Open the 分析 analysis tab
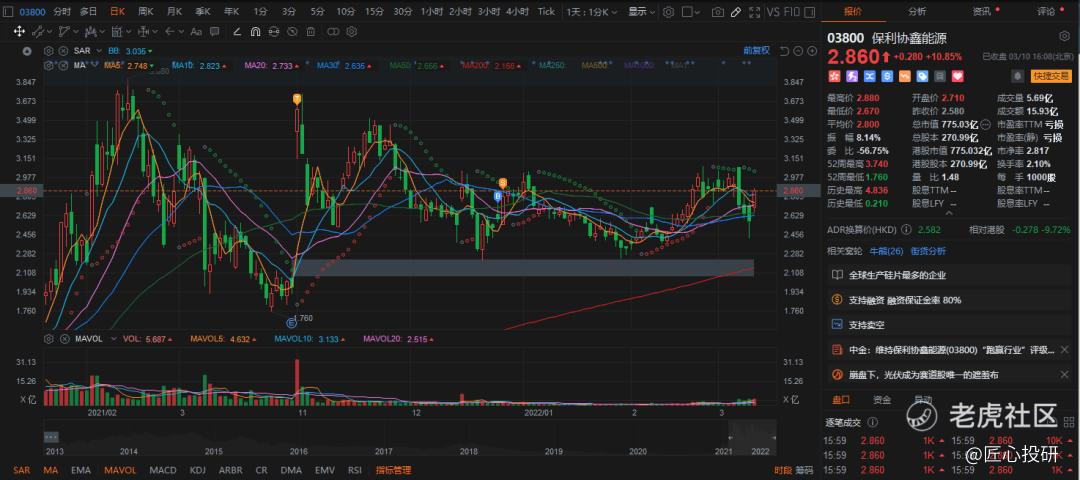Screen dimensions: 1080x480 pos(917,11)
